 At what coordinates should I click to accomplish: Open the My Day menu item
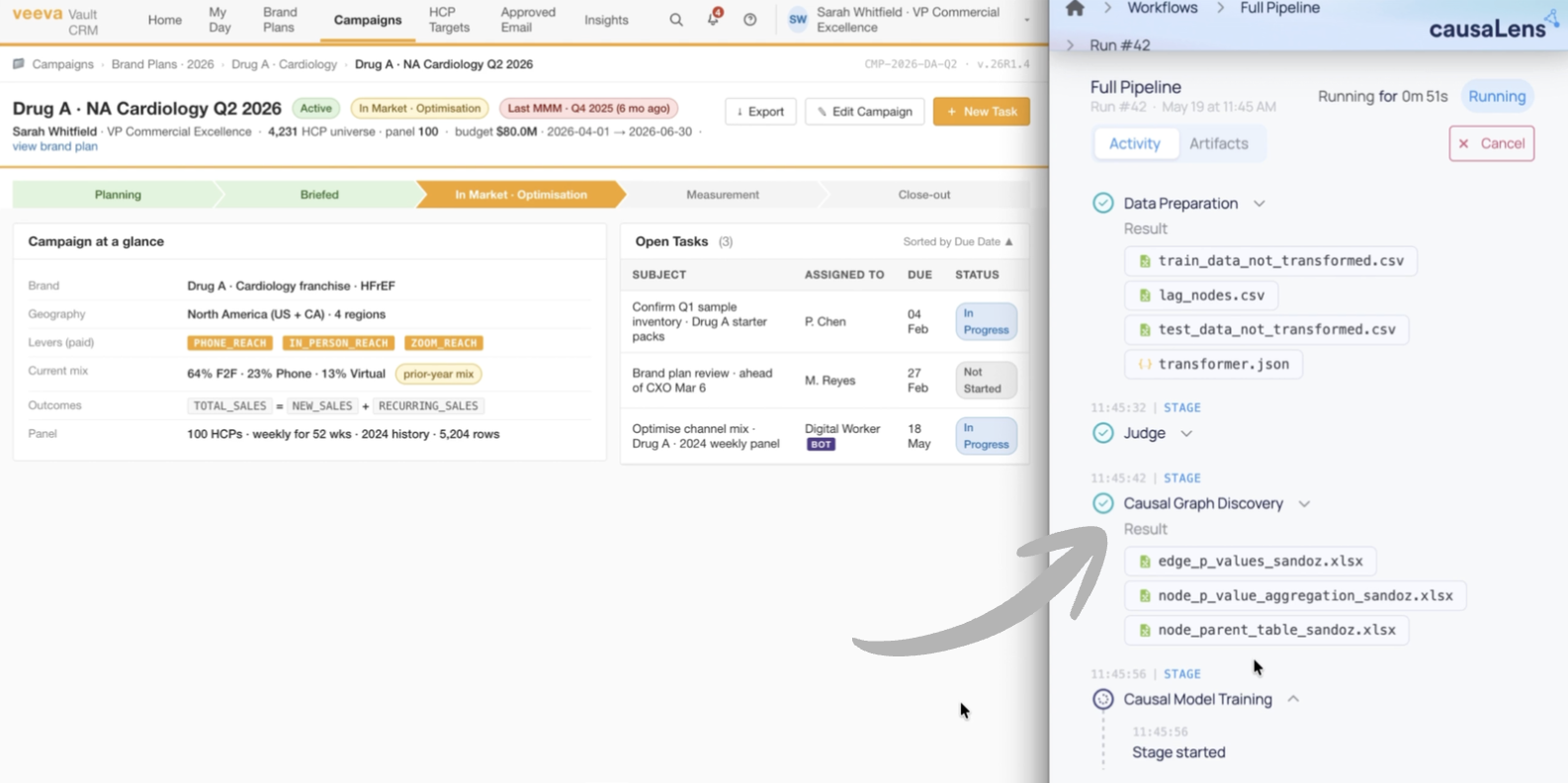tap(219, 20)
